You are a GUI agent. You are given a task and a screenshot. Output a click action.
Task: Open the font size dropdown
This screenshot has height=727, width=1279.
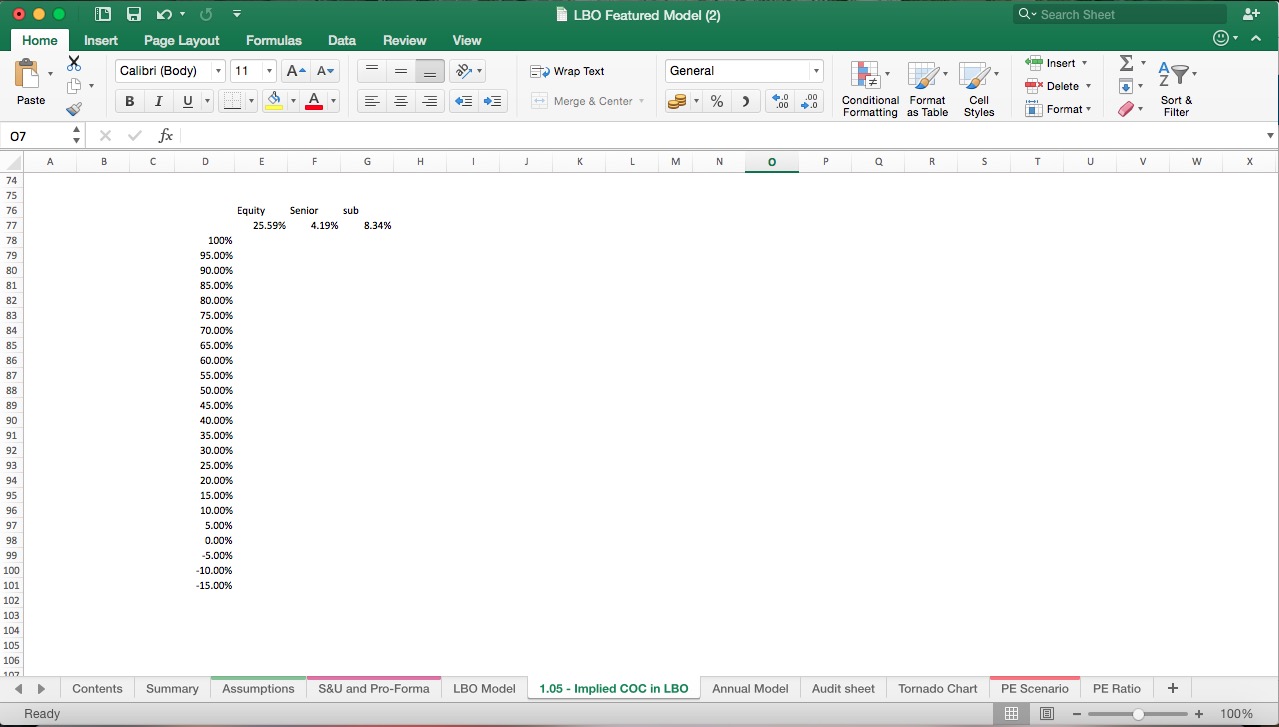pos(266,71)
